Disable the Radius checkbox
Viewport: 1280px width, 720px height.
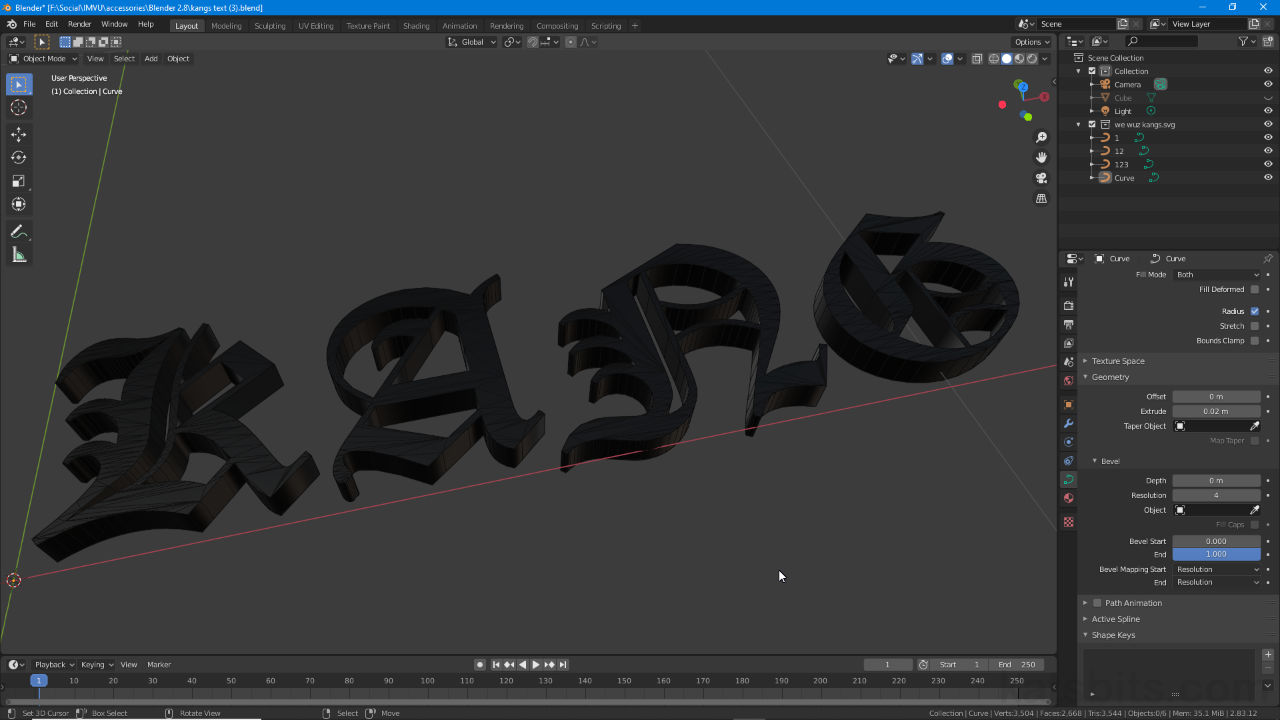[1255, 311]
